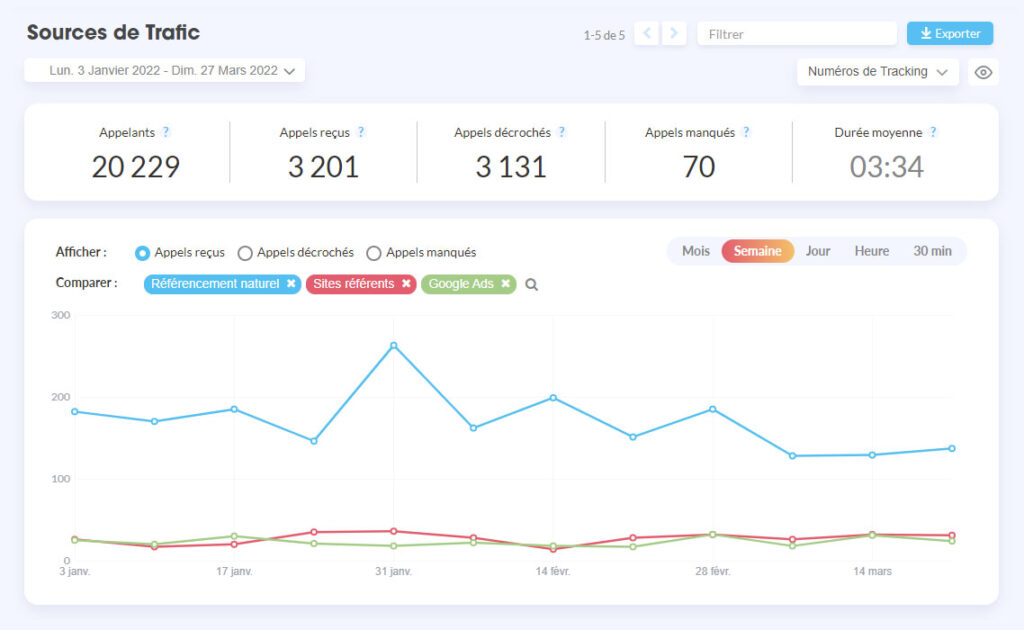Enable the Appels reçus display option
Image resolution: width=1024 pixels, height=630 pixels.
pyautogui.click(x=141, y=253)
